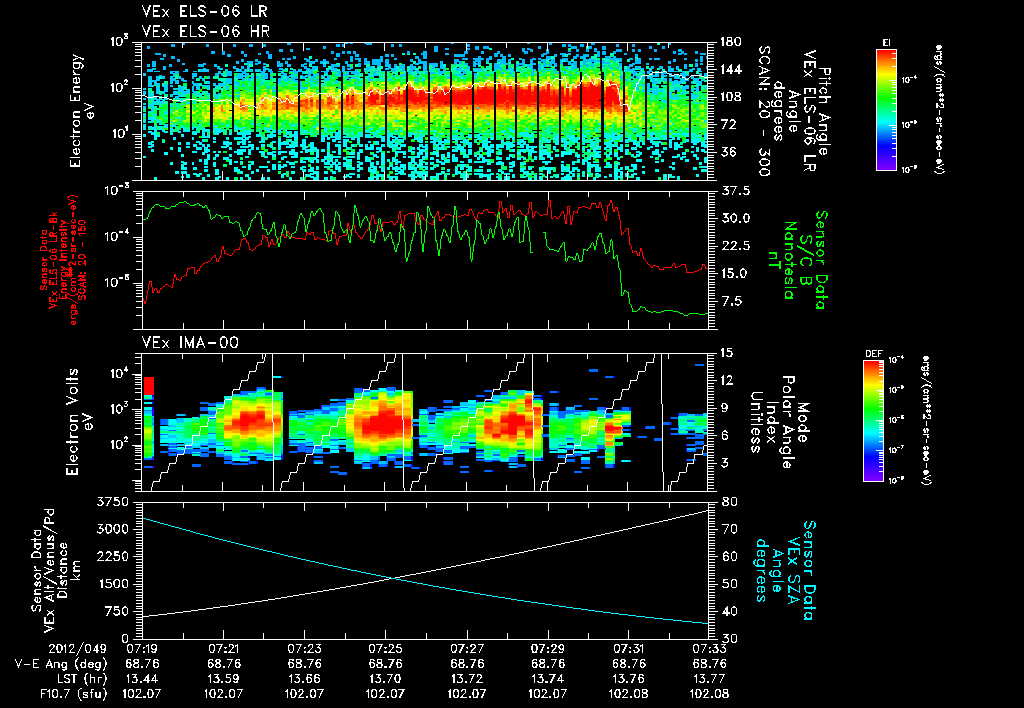Click the 'SCAN: 20 - 300' text
Image resolution: width=1024 pixels, height=708 pixels.
763,111
